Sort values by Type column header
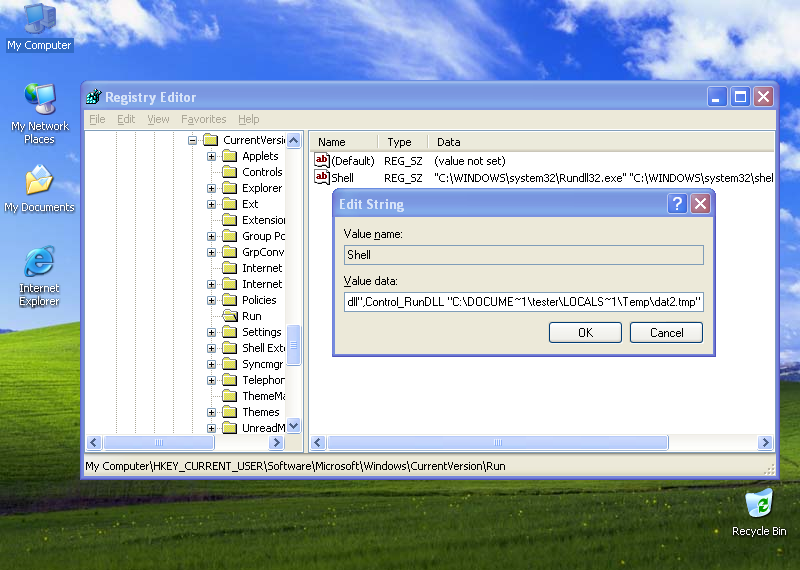Image resolution: width=800 pixels, height=570 pixels. pyautogui.click(x=403, y=142)
